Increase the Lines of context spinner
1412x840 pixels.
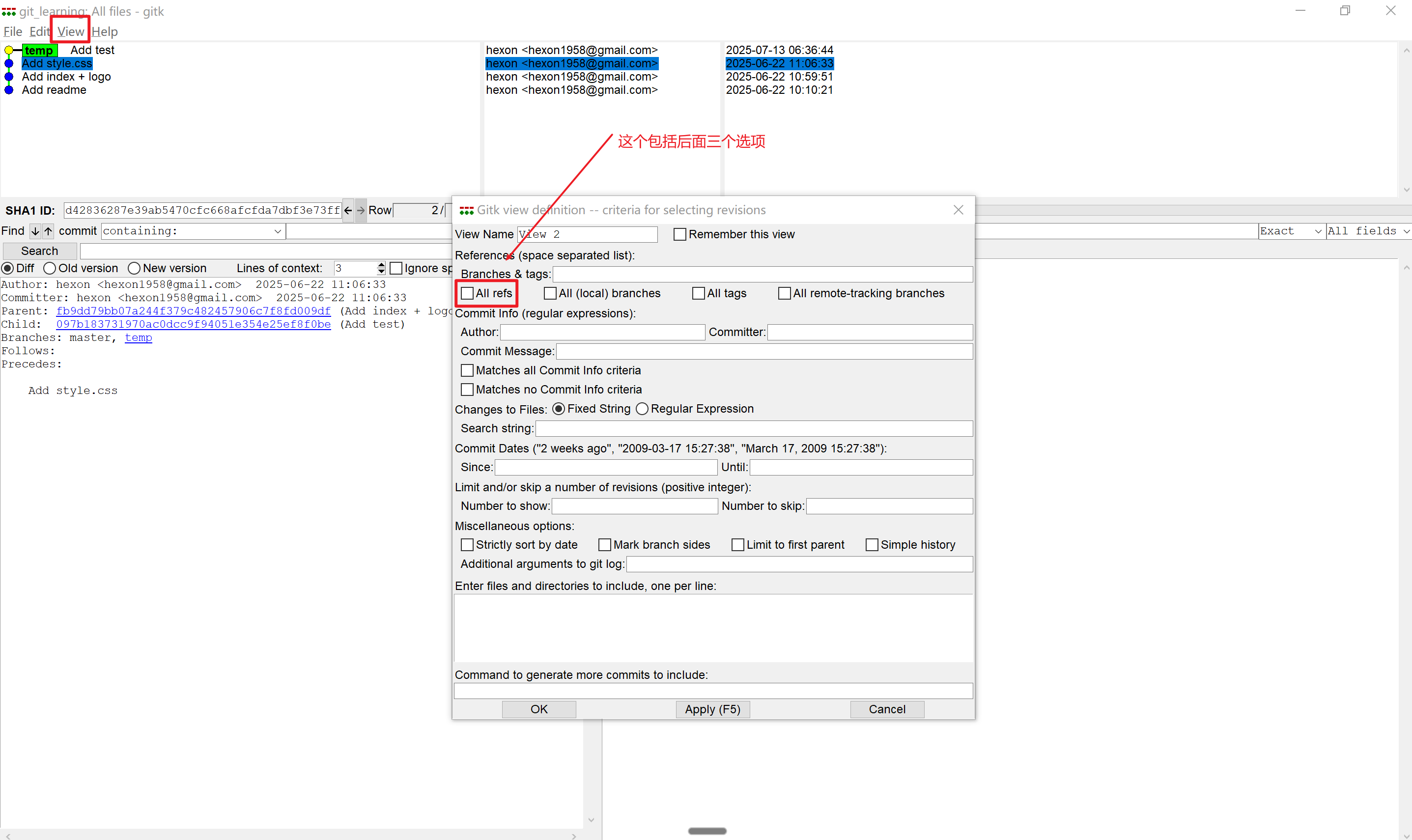click(381, 265)
